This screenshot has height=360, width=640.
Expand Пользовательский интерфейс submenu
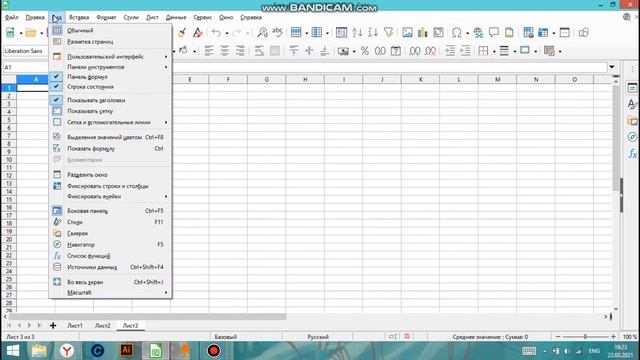[x=110, y=57]
